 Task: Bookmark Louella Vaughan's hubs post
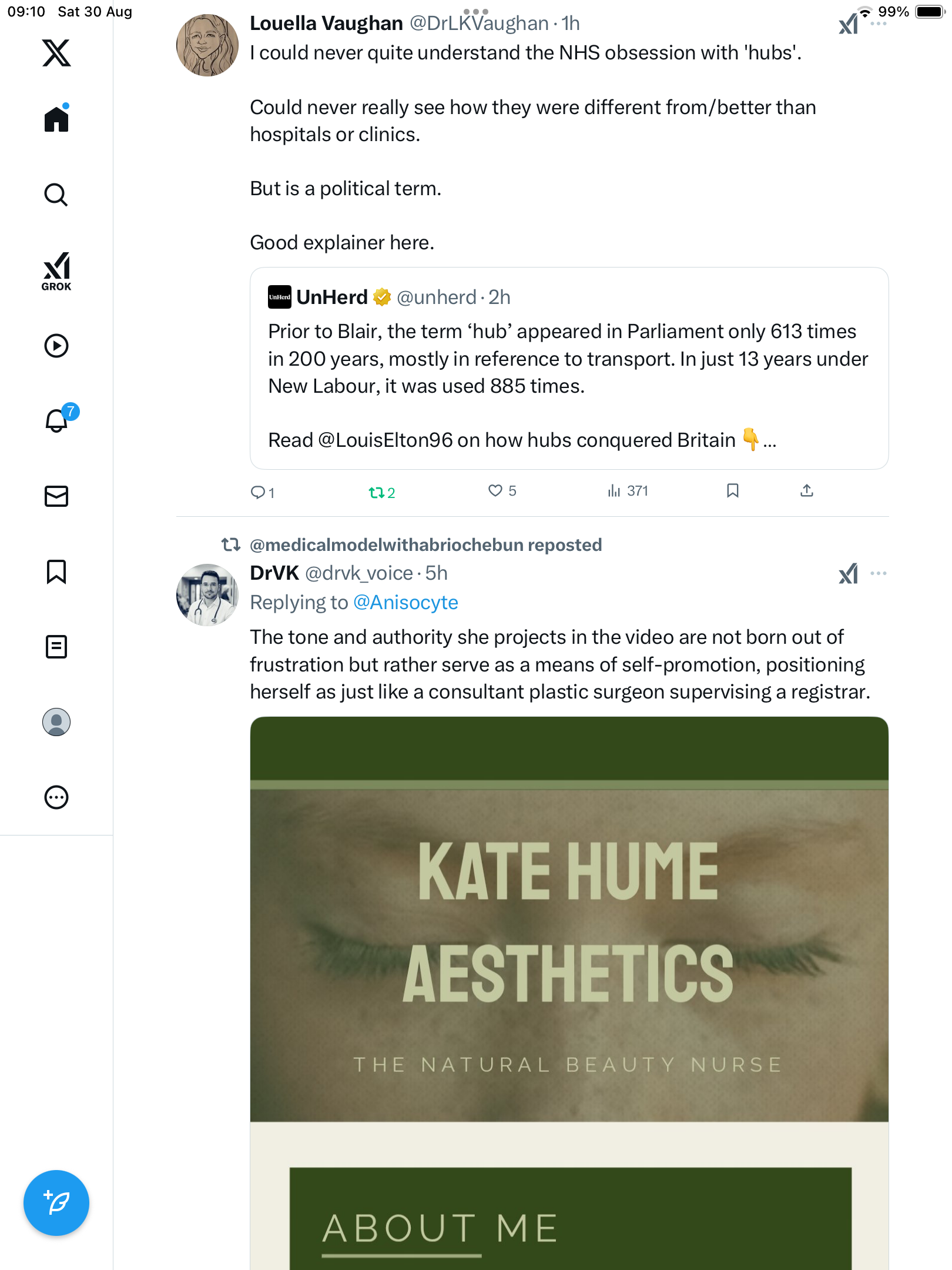pos(732,491)
